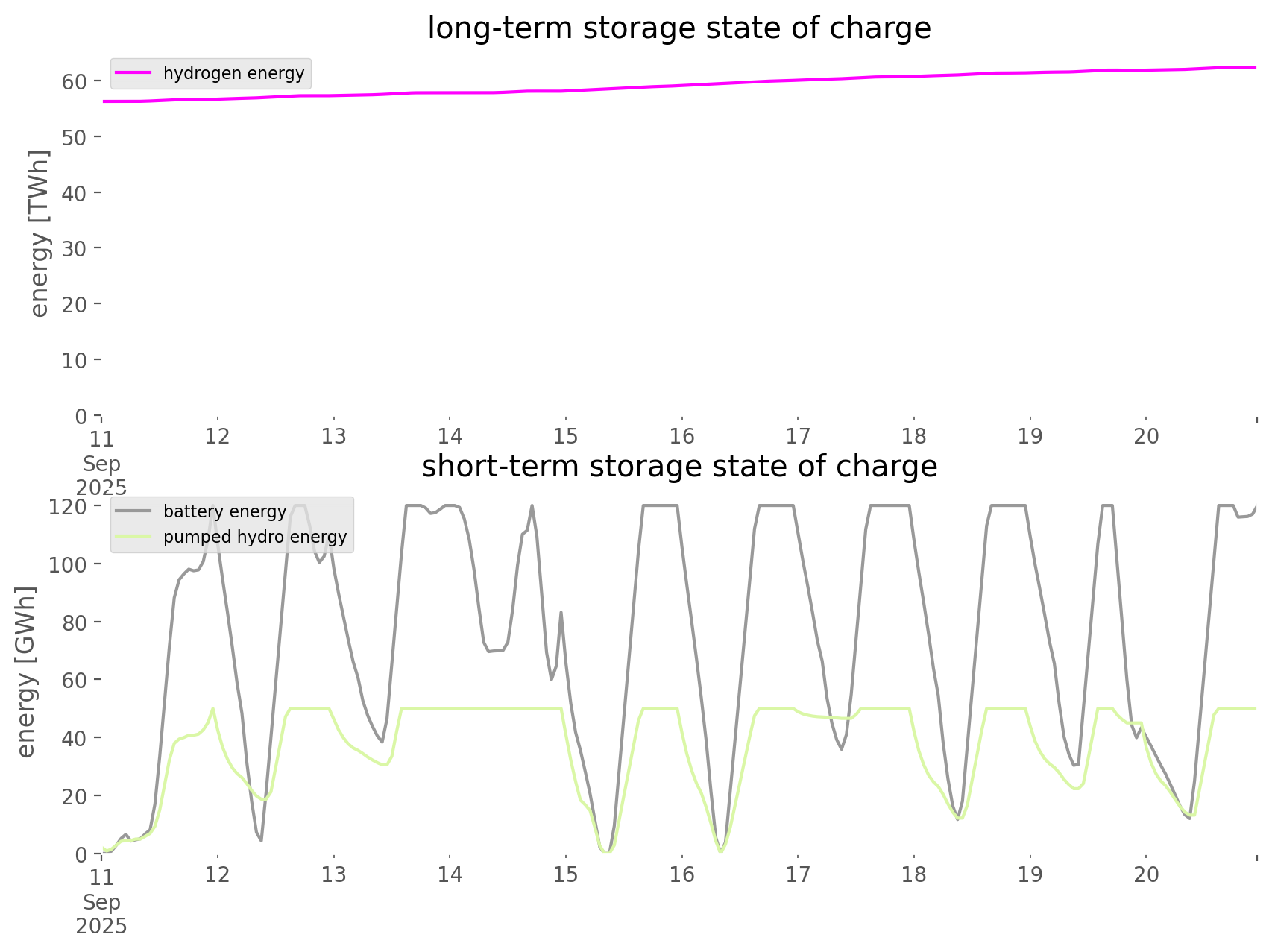Click the hydrogen energy legend line swatch
Image resolution: width=1272 pixels, height=952 pixels.
133,73
